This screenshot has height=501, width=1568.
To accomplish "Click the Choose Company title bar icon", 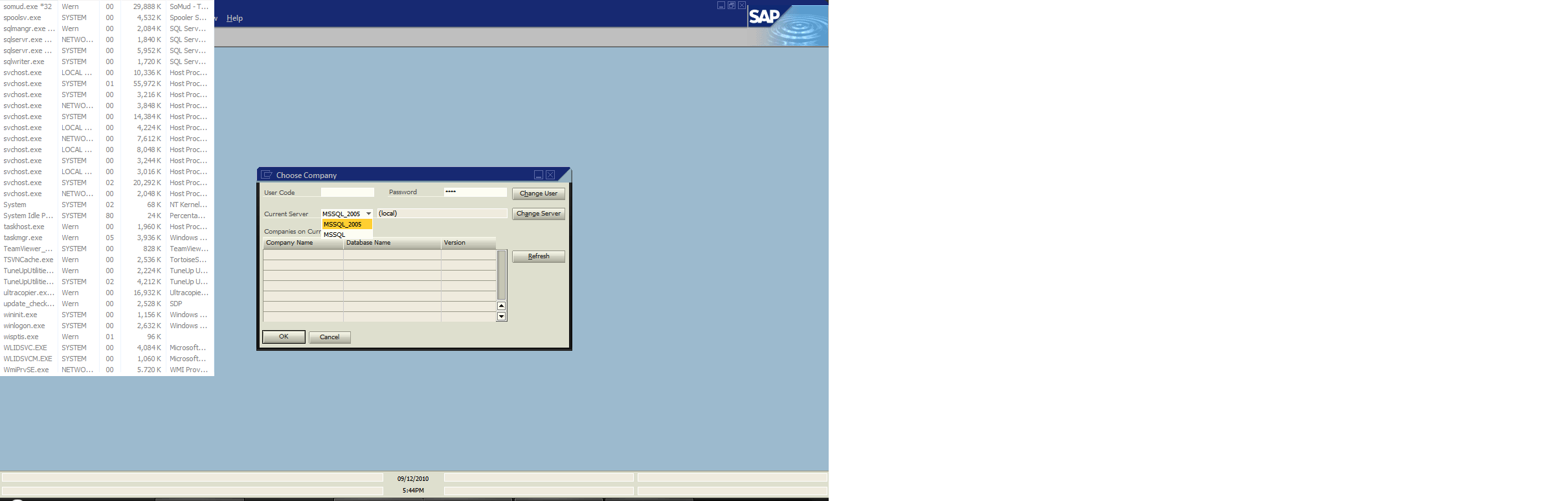I will (x=267, y=175).
